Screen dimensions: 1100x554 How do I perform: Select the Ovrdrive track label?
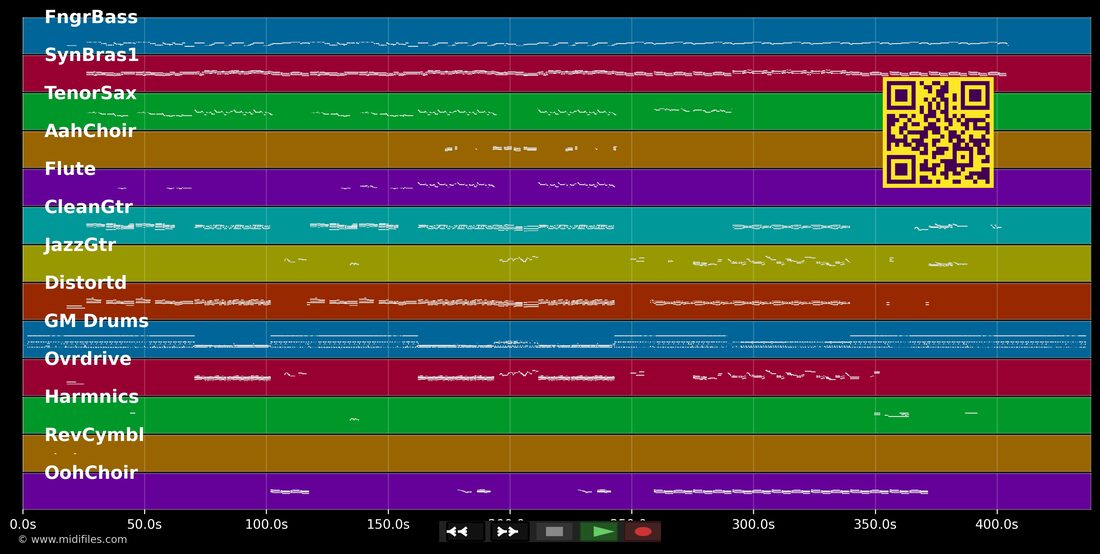click(x=88, y=358)
